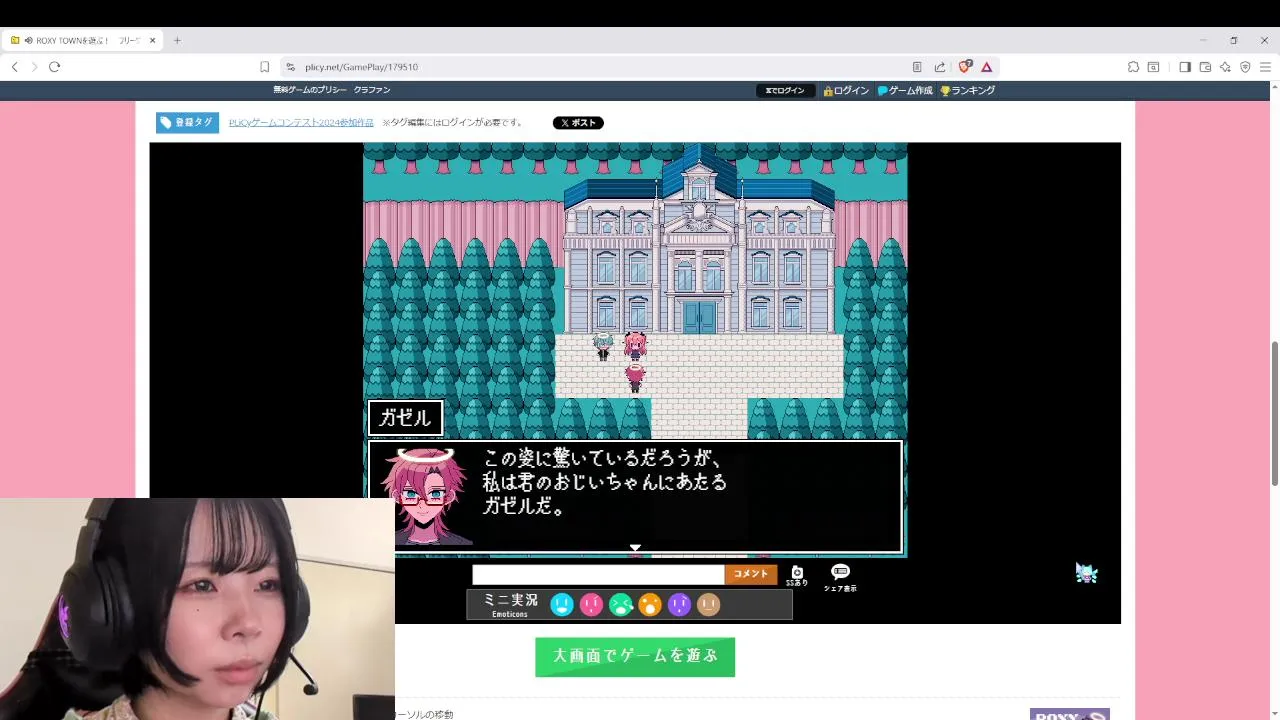Open Leo AI sparkle icon
1280x720 pixels.
point(1225,67)
